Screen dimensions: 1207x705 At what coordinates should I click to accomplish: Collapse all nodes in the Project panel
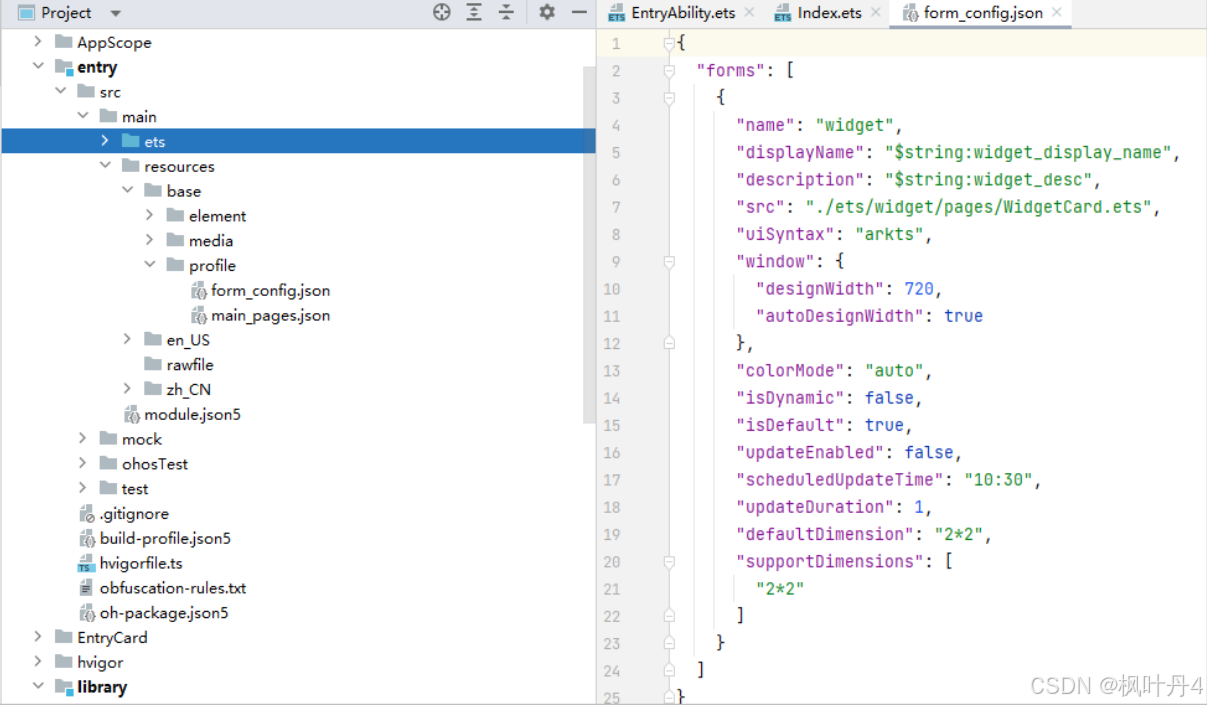click(507, 13)
